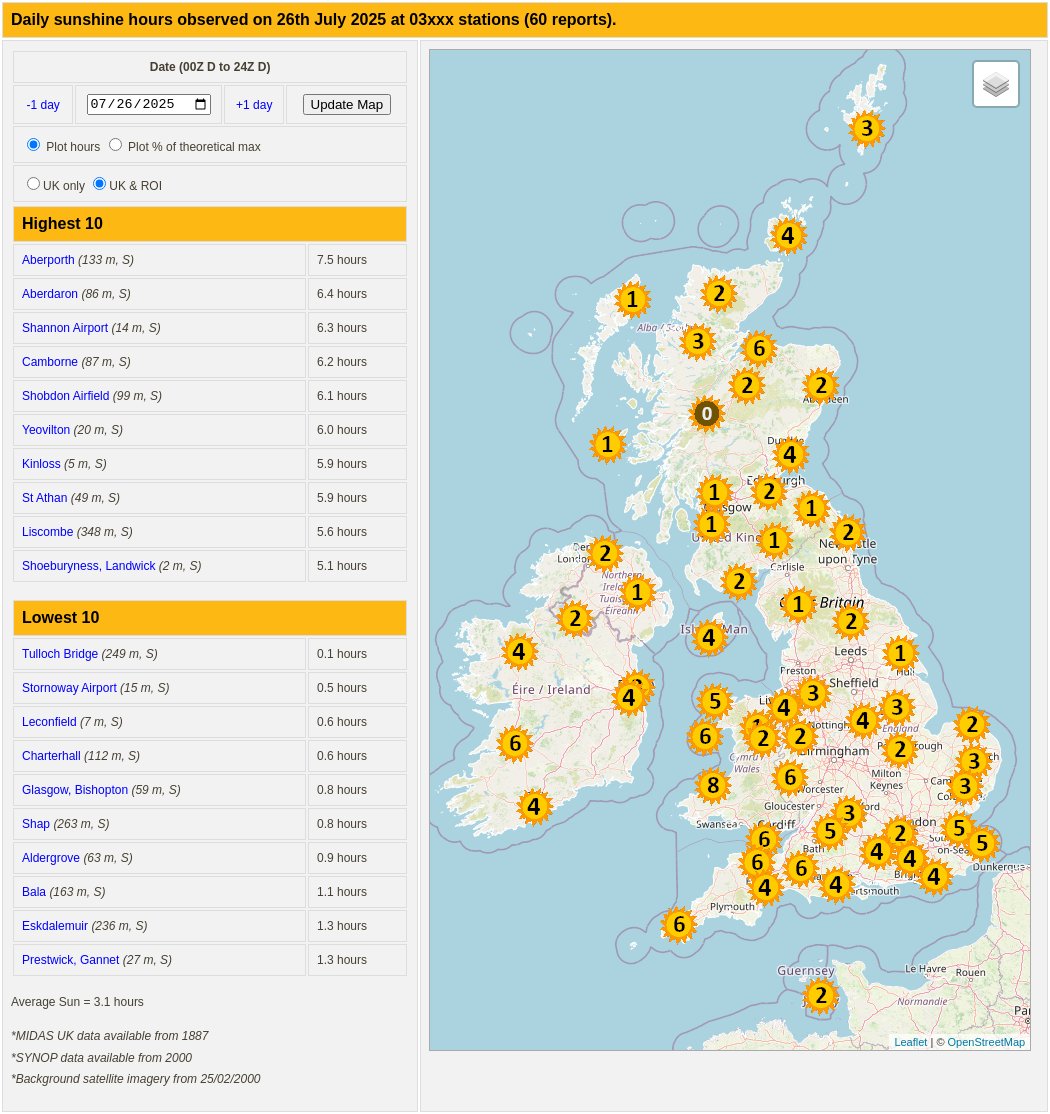Image resolution: width=1050 pixels, height=1114 pixels.
Task: Click the dark 0 marker at Tulloch Bridge
Action: (706, 413)
